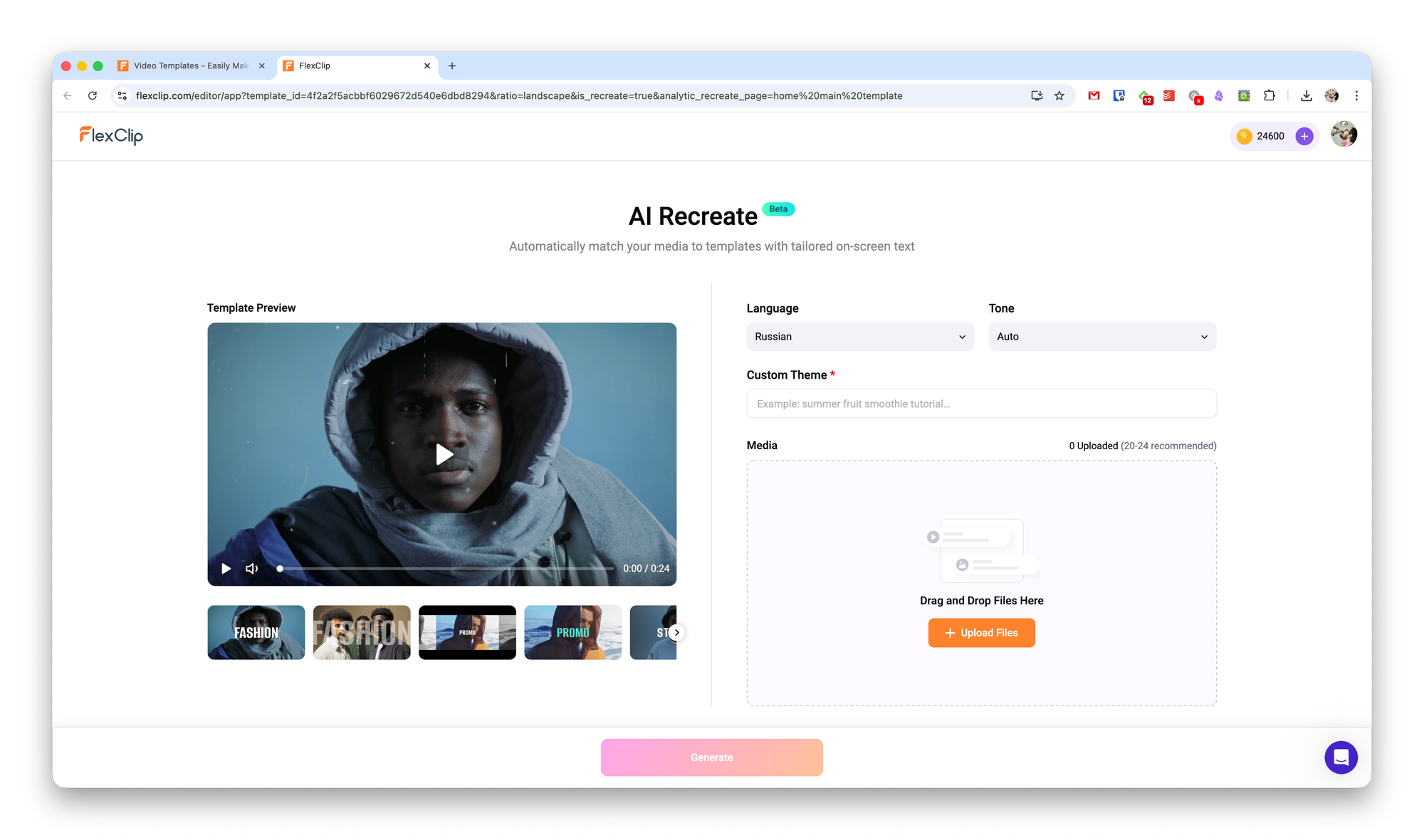Click the Custom Theme text field
This screenshot has height=840, width=1424.
(x=981, y=404)
